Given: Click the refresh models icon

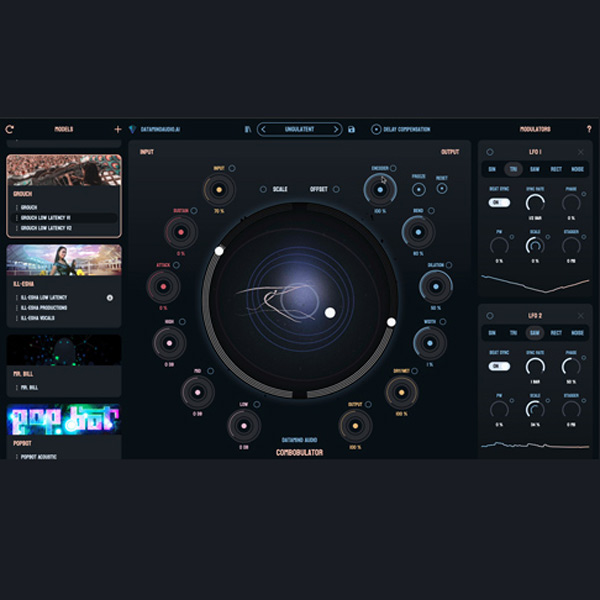Looking at the screenshot, I should tap(10, 129).
